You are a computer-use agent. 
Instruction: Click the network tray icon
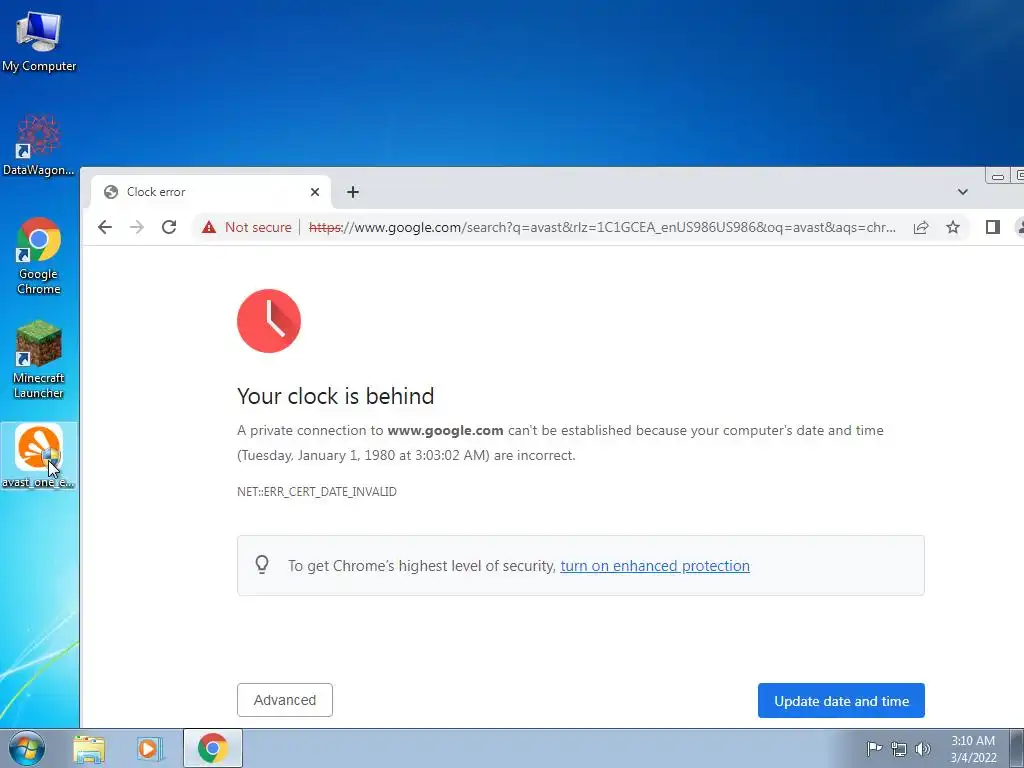click(899, 749)
